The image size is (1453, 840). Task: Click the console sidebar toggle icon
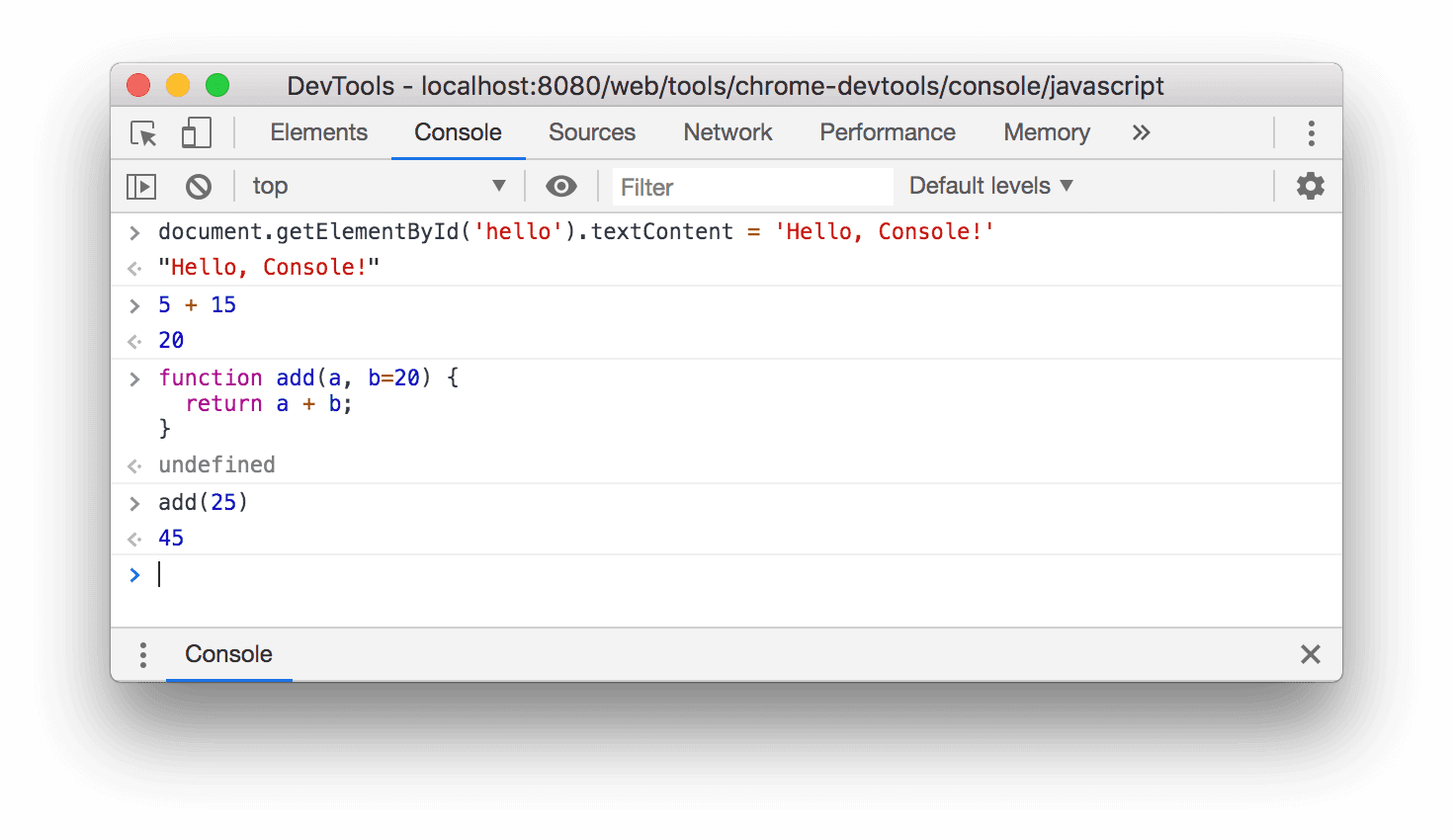pyautogui.click(x=141, y=186)
